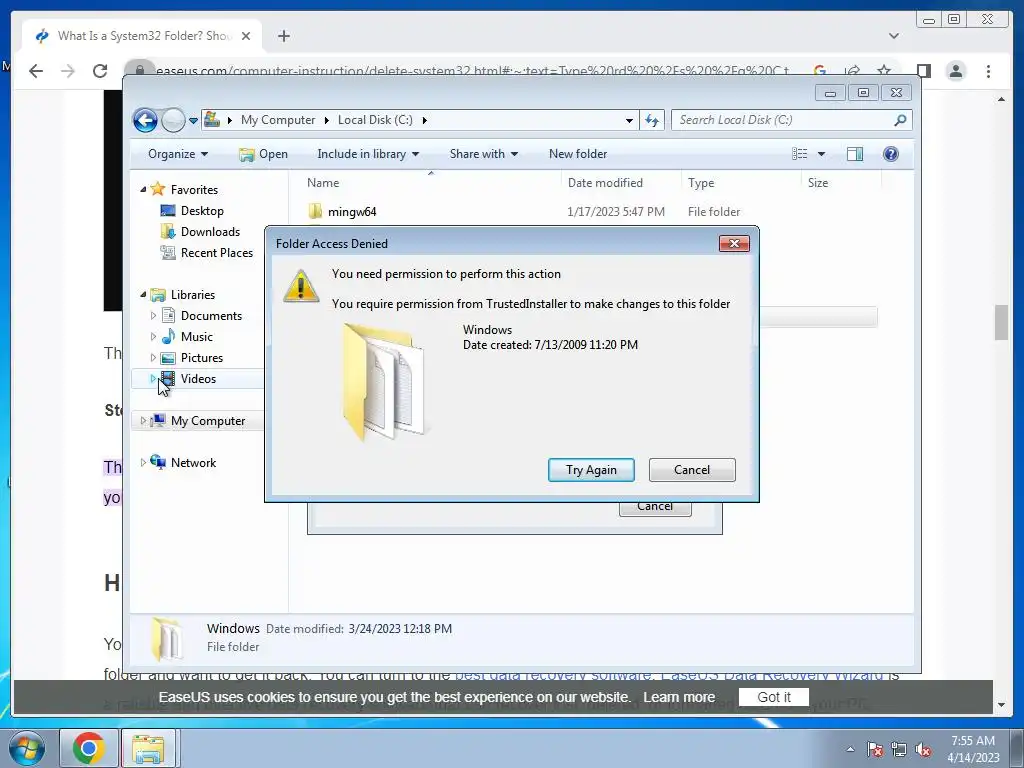Select the mingw64 folder

pos(352,212)
